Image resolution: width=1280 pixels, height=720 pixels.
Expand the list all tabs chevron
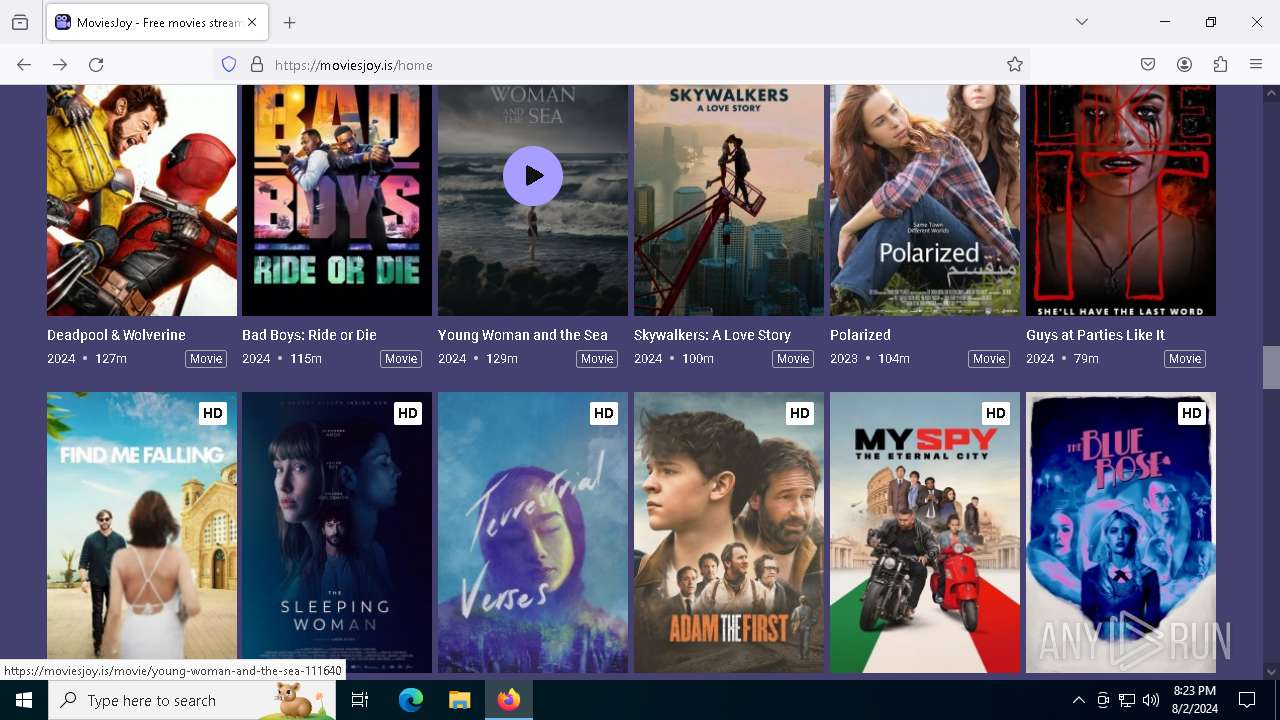click(x=1082, y=22)
